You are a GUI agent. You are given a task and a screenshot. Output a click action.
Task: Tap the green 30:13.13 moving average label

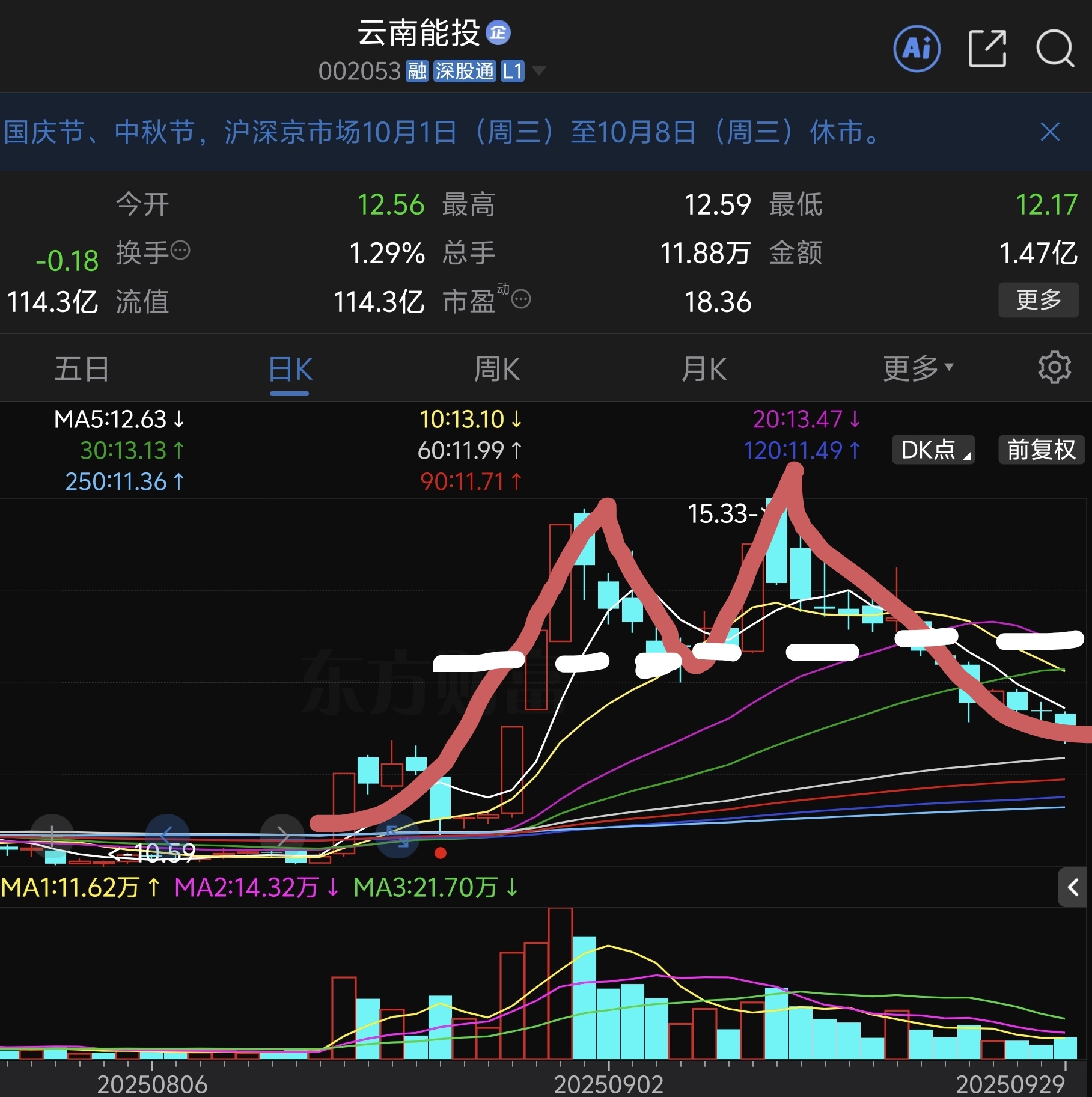pyautogui.click(x=132, y=450)
